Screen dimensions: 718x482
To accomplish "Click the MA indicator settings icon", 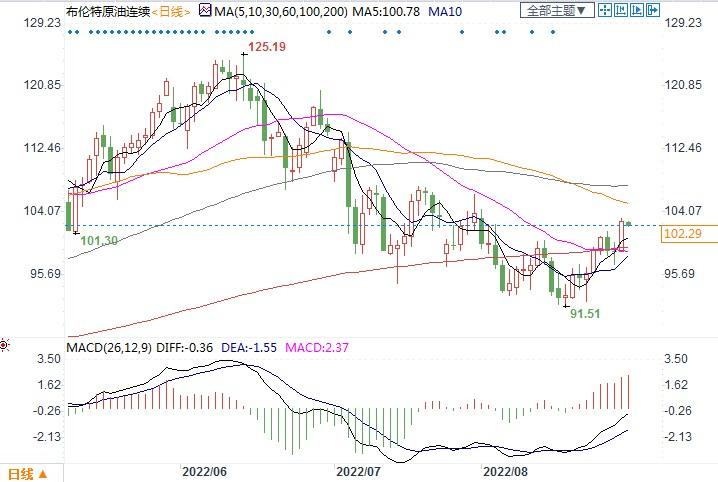I will (206, 10).
